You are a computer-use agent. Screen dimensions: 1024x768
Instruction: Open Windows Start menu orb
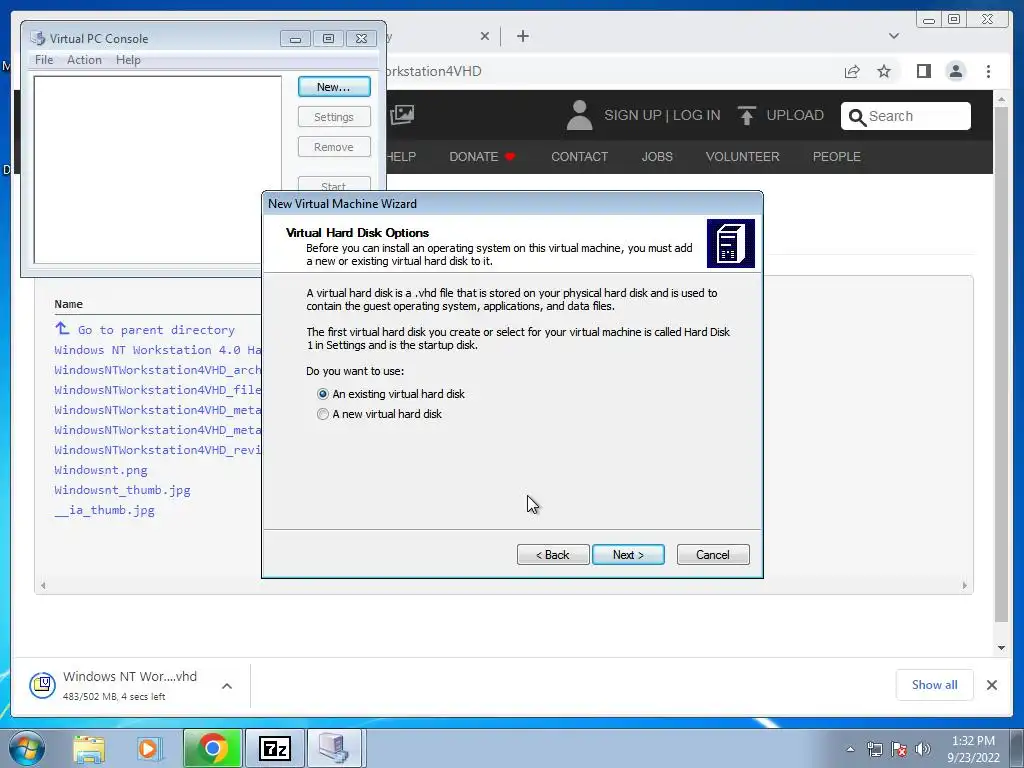tap(27, 748)
